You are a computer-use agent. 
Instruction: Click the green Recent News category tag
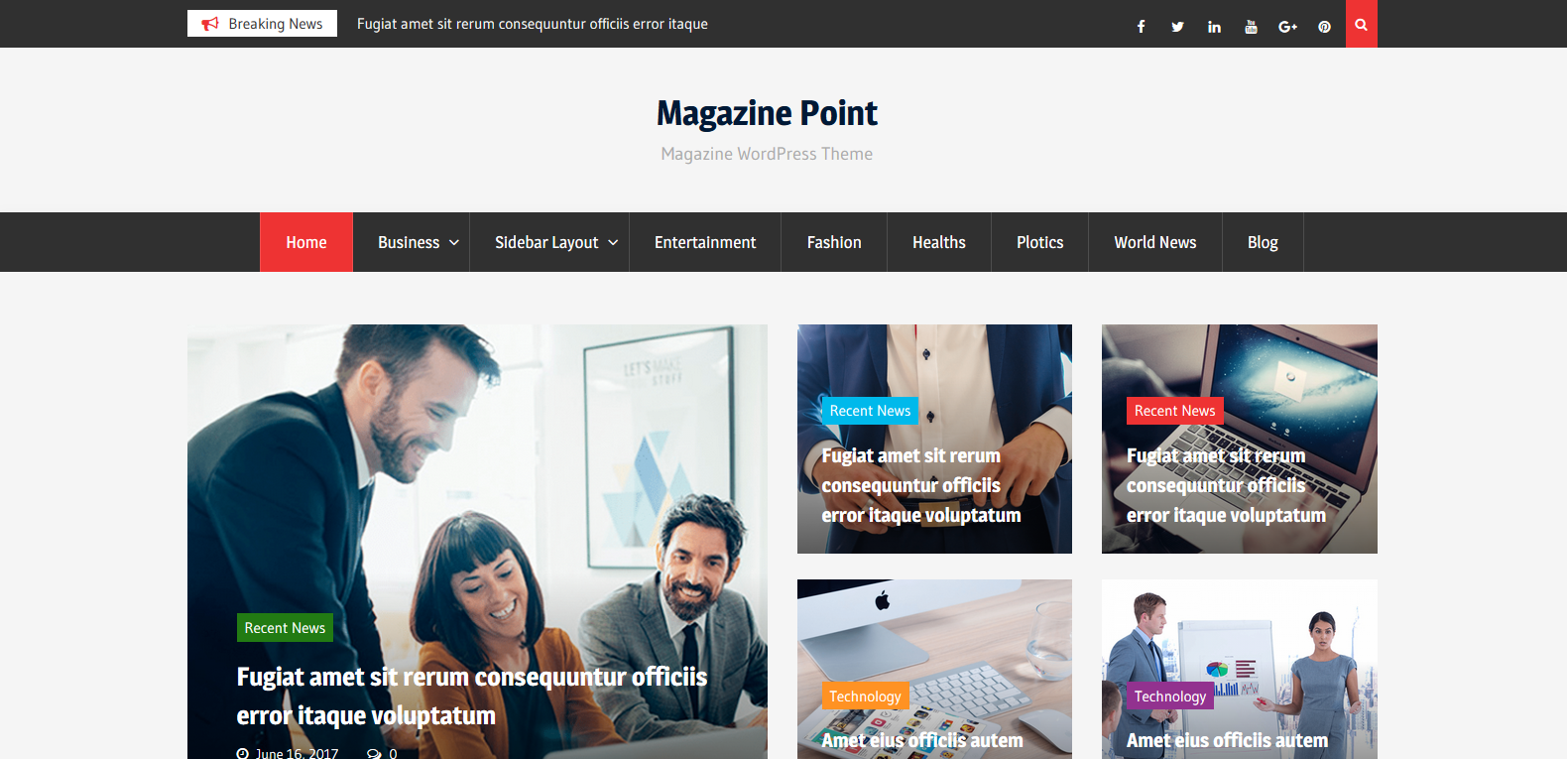point(285,628)
